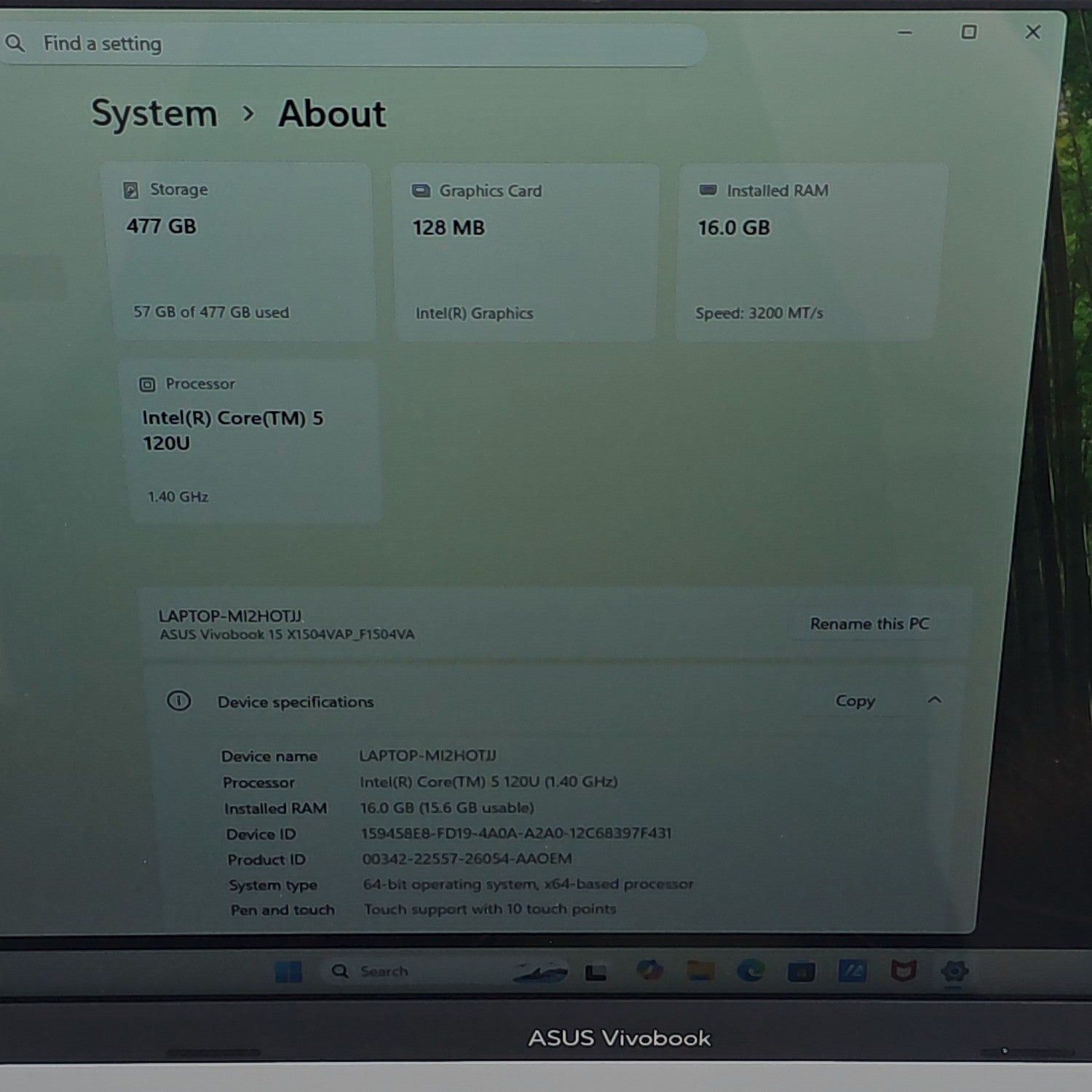The height and width of the screenshot is (1092, 1092).
Task: Click the search highlight image in taskbar search
Action: (x=540, y=972)
